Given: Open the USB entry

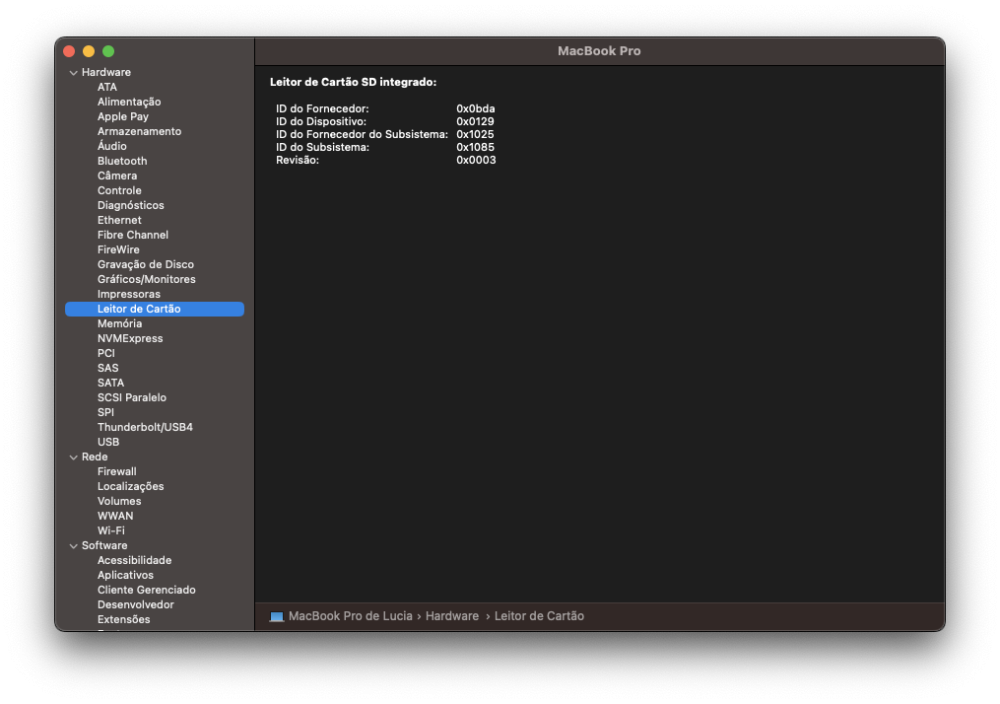Looking at the screenshot, I should pos(108,442).
